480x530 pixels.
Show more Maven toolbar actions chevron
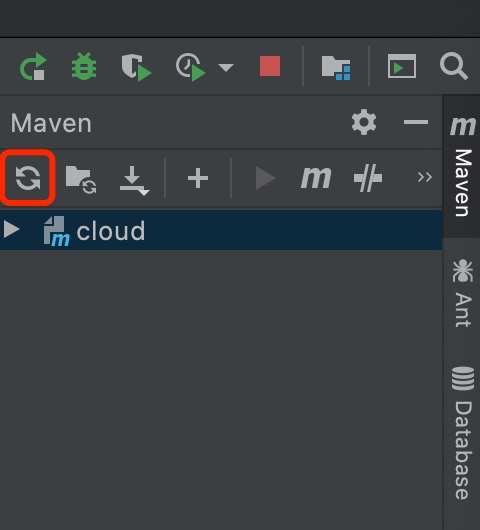(x=425, y=177)
